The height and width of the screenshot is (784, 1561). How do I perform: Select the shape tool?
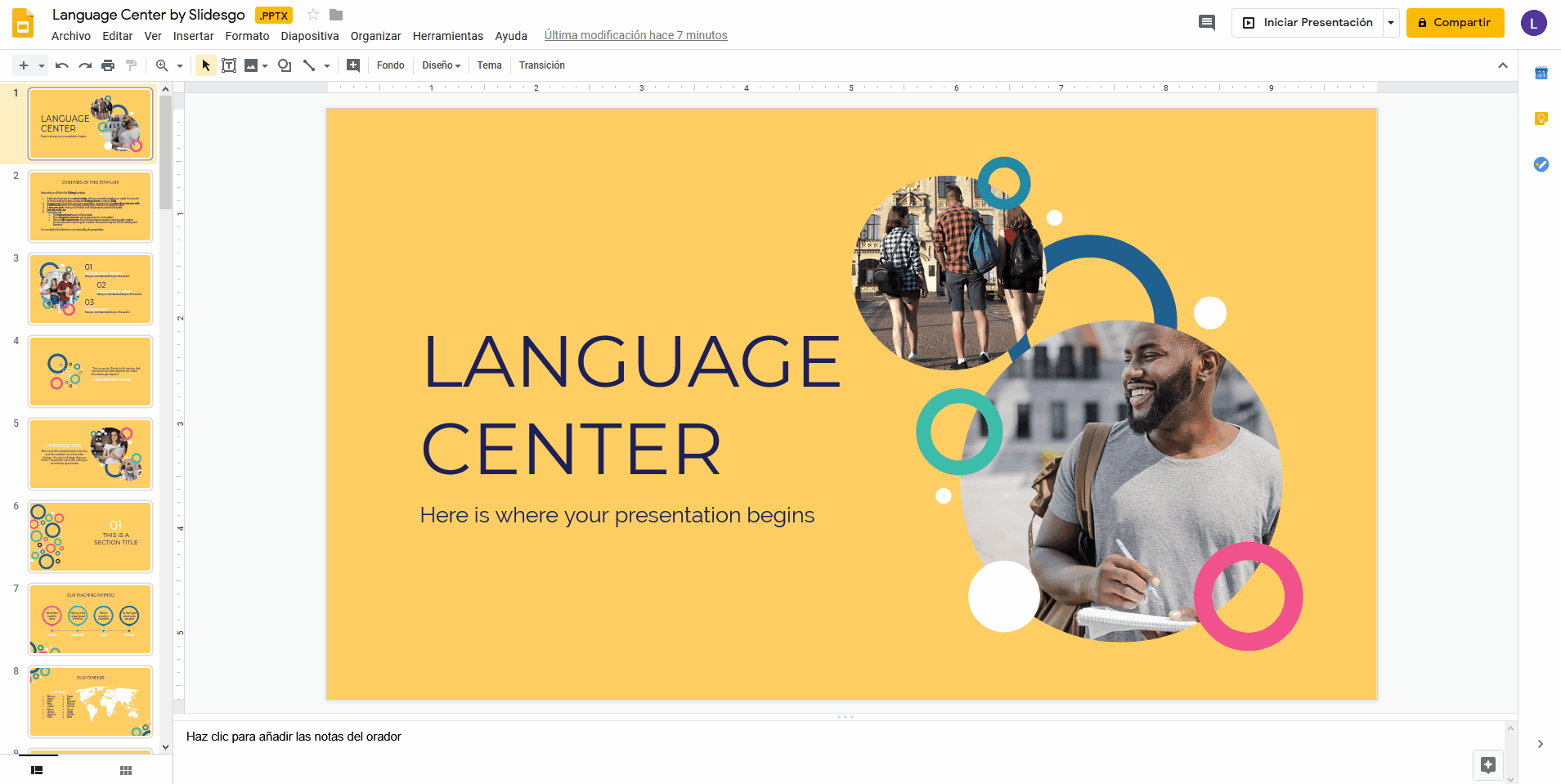click(x=285, y=65)
